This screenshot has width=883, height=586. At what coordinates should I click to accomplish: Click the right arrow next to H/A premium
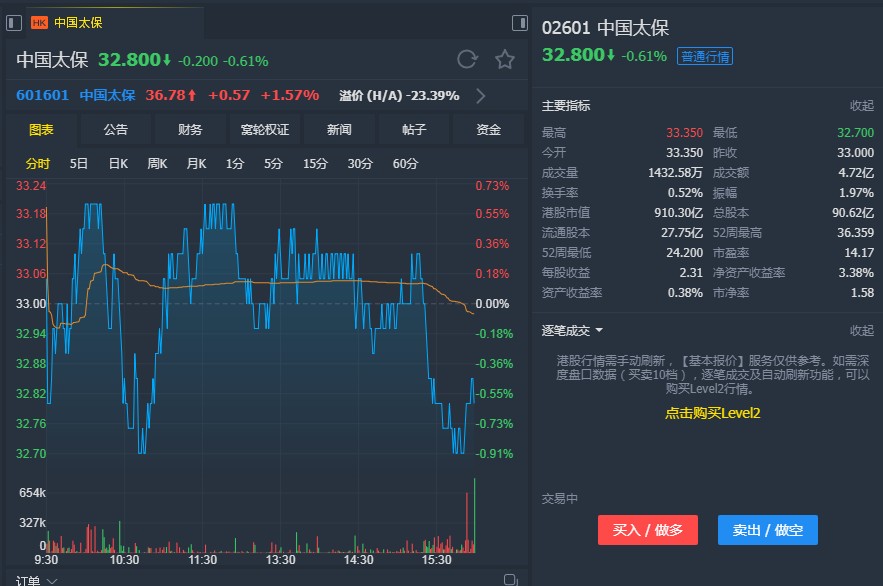pyautogui.click(x=481, y=96)
